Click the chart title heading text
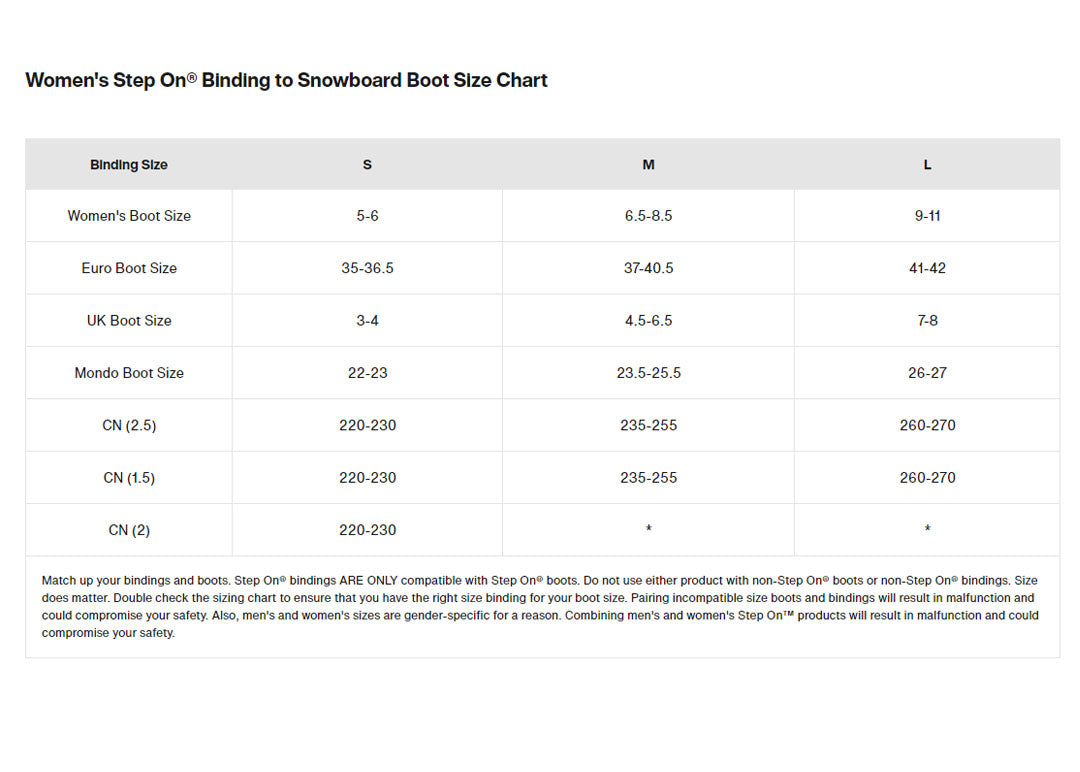 point(286,81)
